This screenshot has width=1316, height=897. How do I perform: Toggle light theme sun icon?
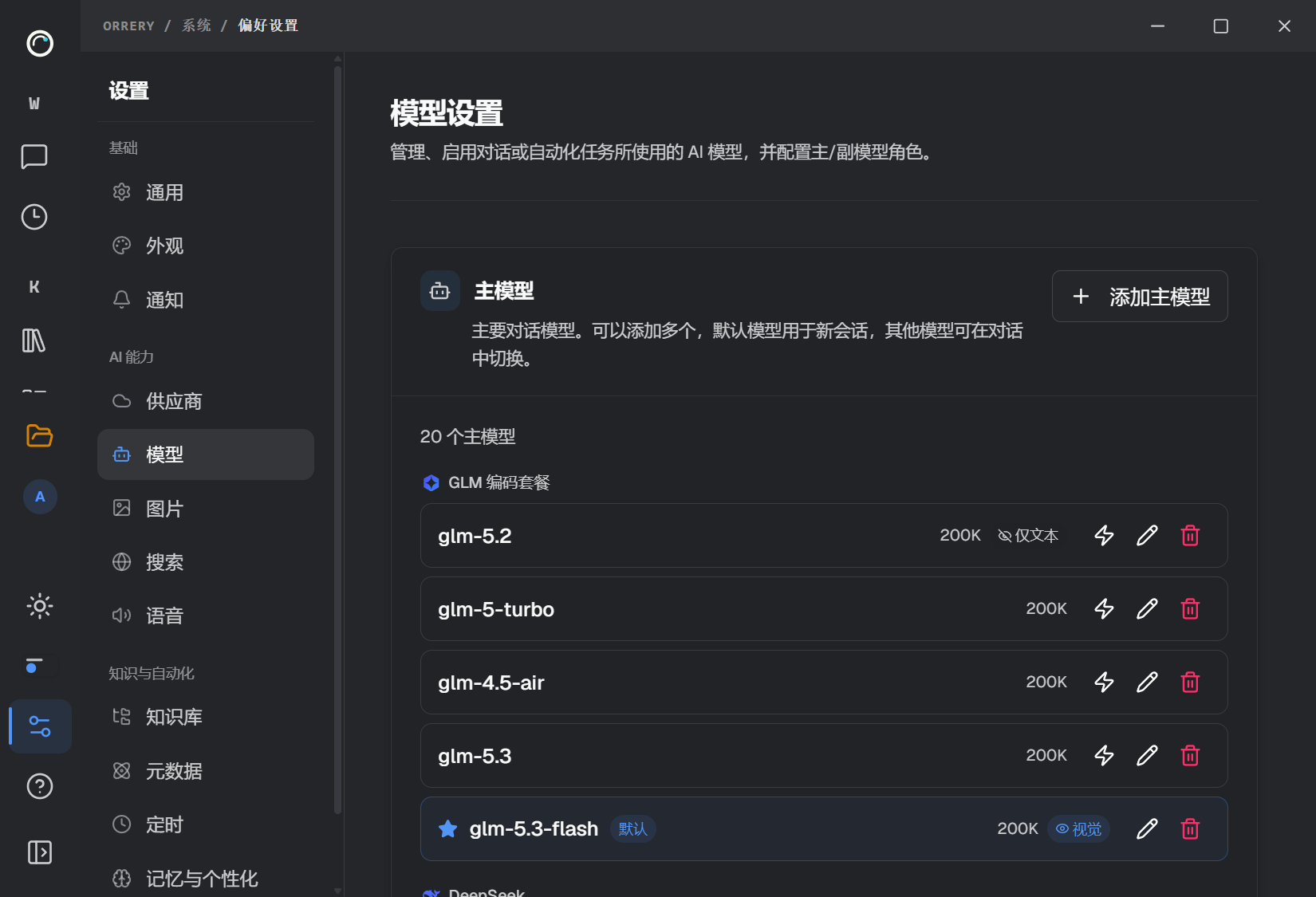pos(40,606)
